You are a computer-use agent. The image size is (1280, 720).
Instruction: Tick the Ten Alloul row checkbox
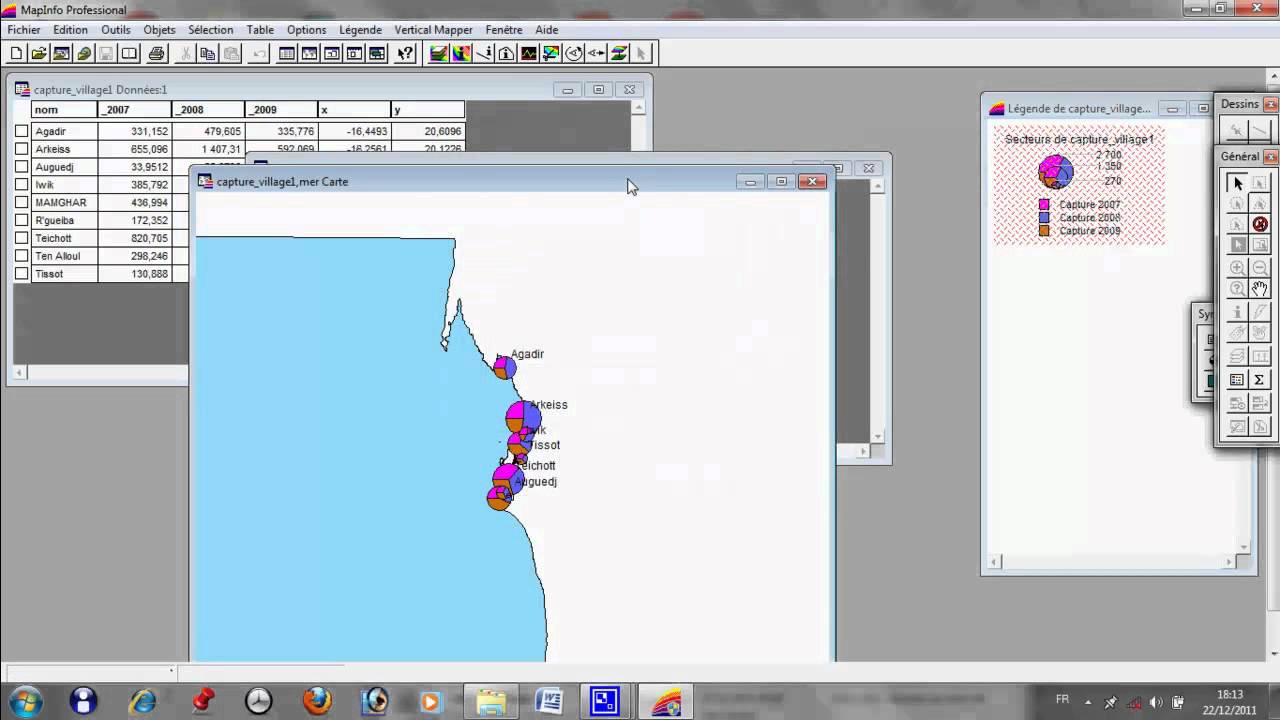click(x=21, y=256)
